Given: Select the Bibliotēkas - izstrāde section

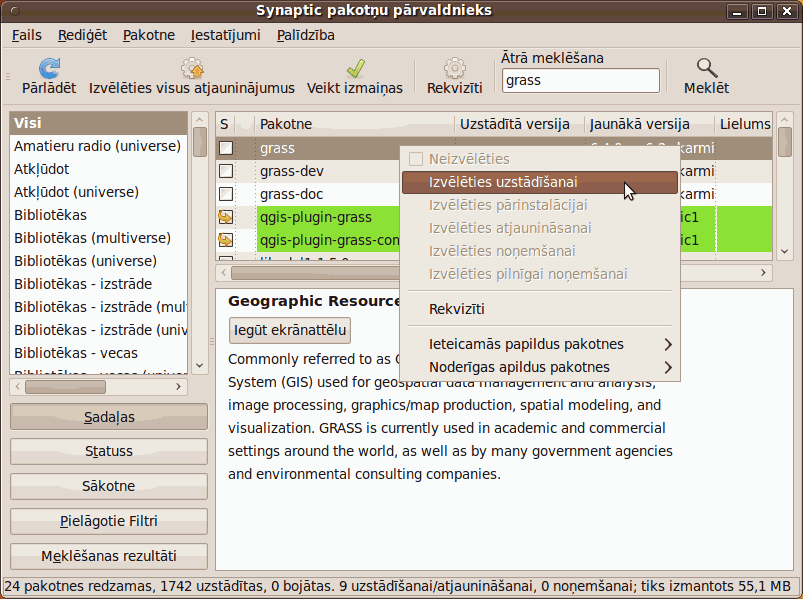Looking at the screenshot, I should click(98, 285).
